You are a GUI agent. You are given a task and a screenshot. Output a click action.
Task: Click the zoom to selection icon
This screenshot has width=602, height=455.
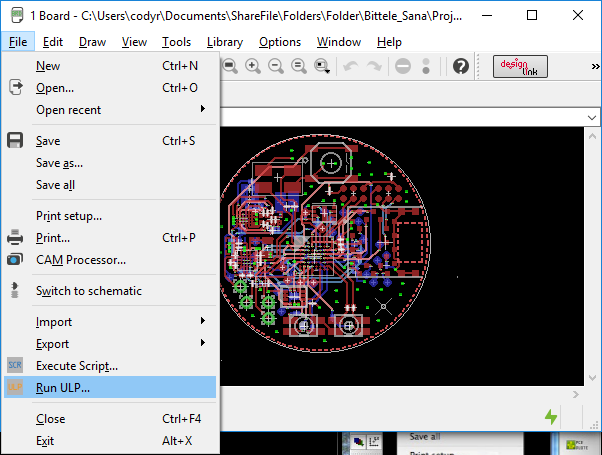click(322, 66)
